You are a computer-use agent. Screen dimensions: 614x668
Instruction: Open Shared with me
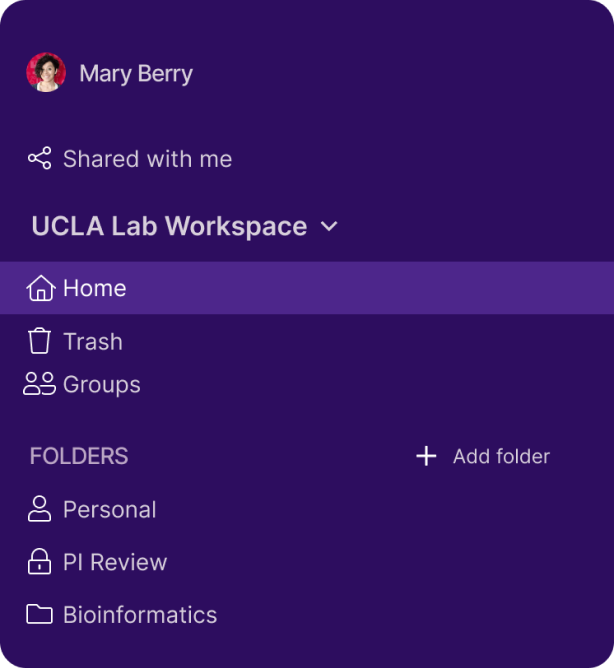[x=147, y=159]
